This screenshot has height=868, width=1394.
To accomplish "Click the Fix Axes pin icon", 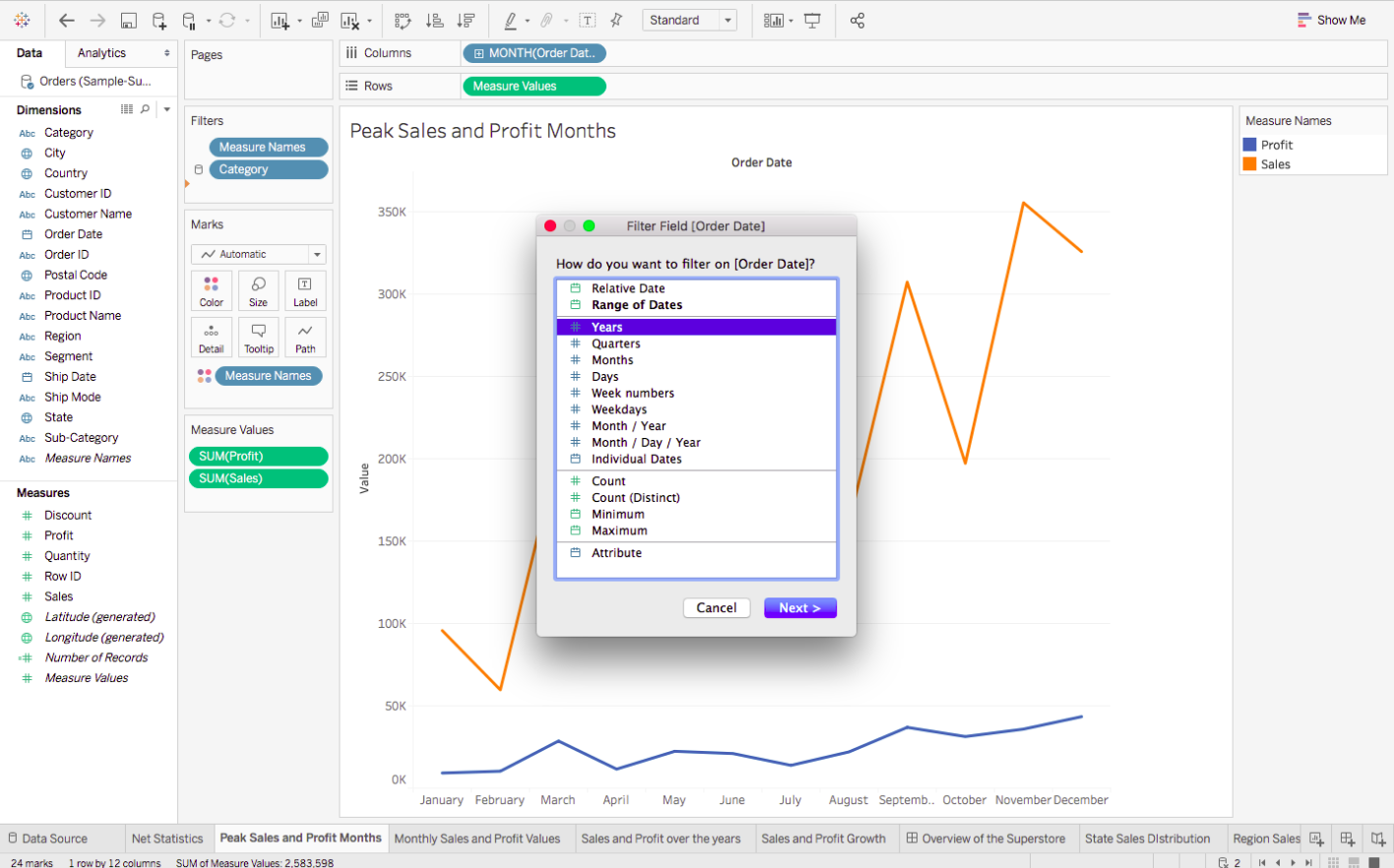I will pos(616,20).
